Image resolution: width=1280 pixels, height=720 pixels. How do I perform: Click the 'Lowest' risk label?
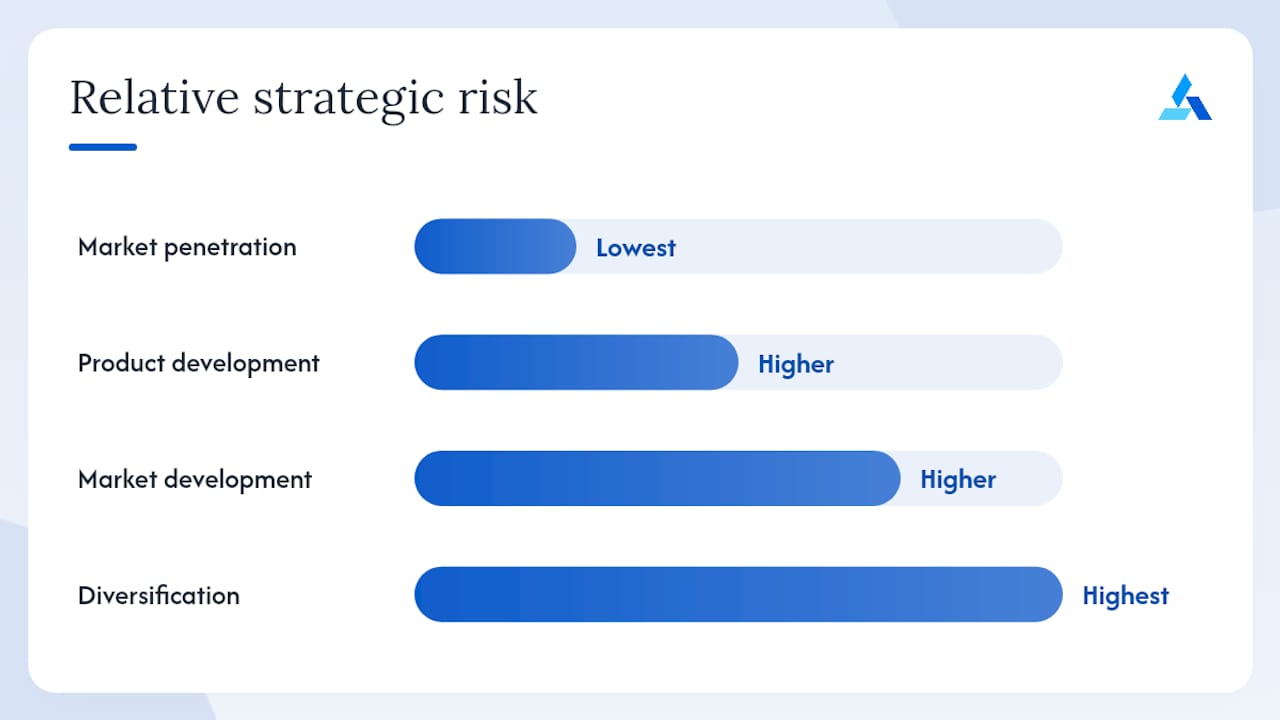tap(636, 248)
